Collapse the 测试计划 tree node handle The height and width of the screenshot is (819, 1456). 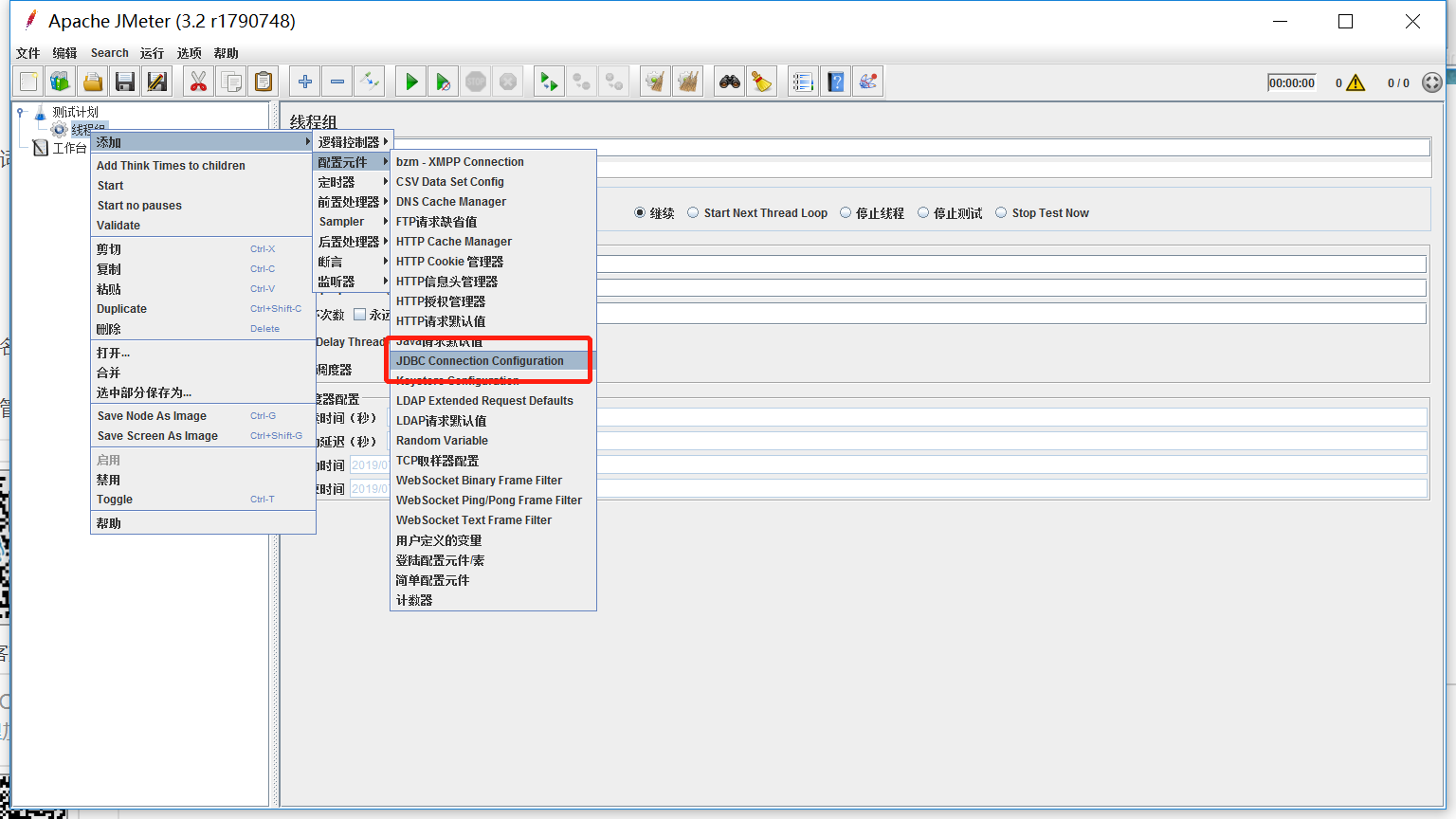coord(21,112)
